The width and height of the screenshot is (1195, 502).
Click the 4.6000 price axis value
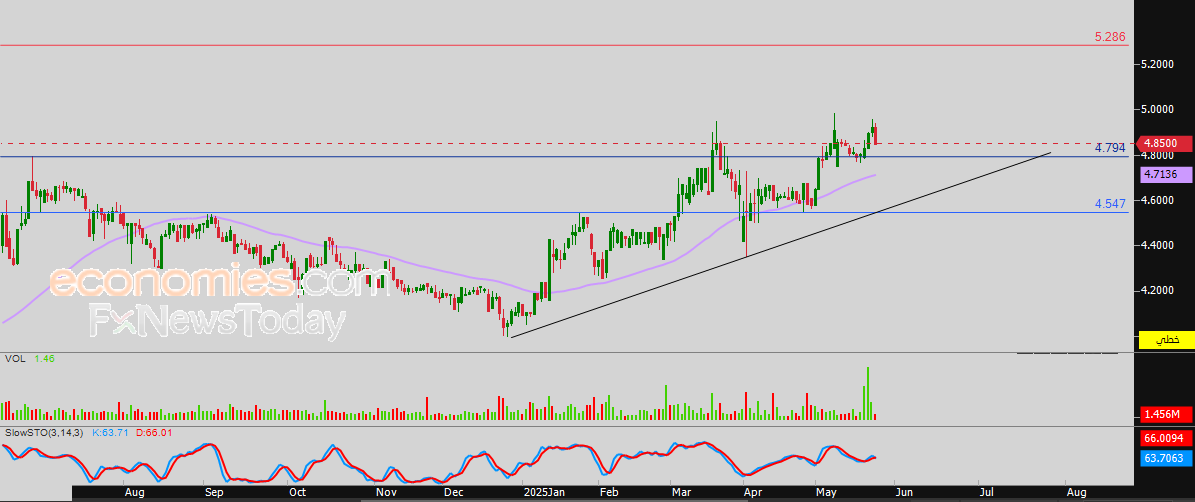coord(1157,200)
